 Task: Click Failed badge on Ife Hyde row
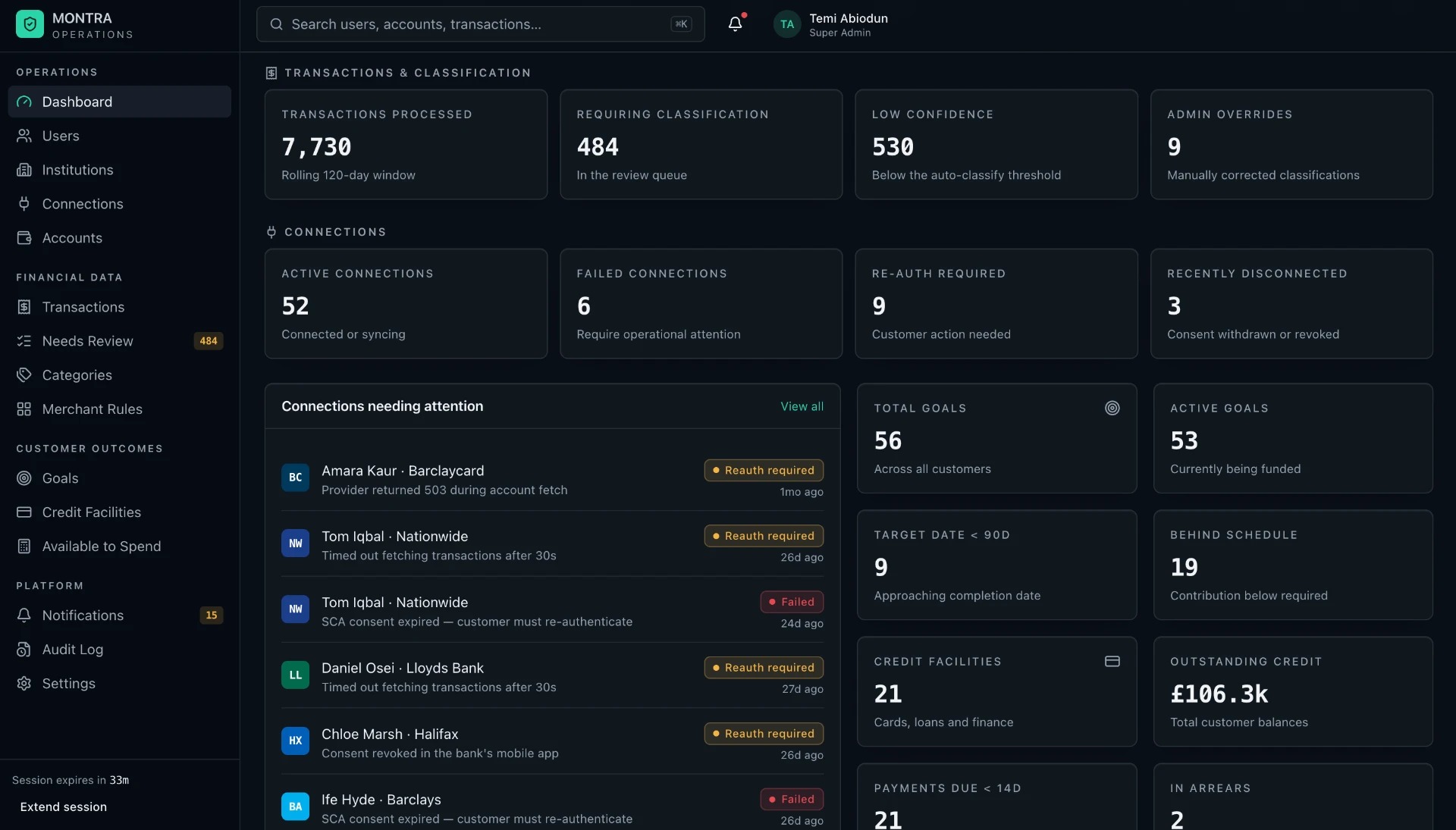click(792, 800)
